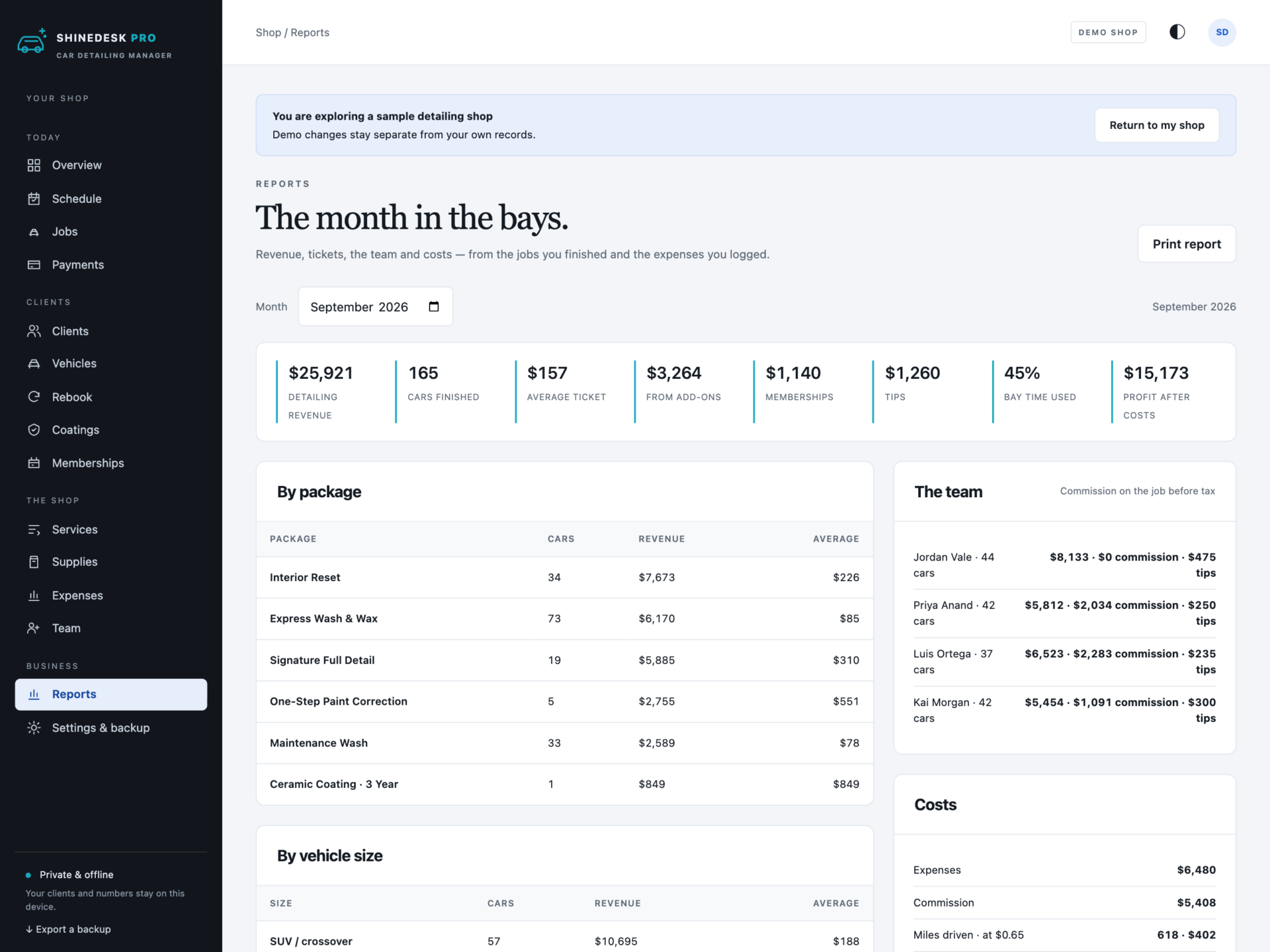Viewport: 1270px width, 952px height.
Task: Click Export a backup link
Action: [68, 929]
